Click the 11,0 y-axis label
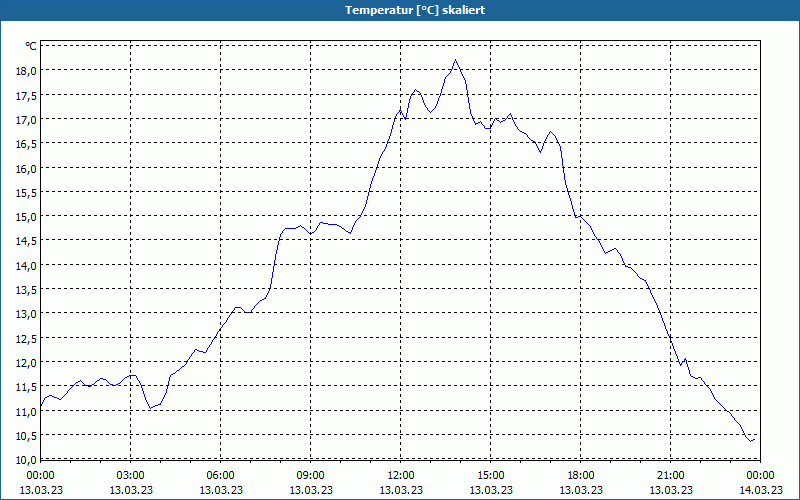Screen dimensions: 800x500 (x=26, y=412)
